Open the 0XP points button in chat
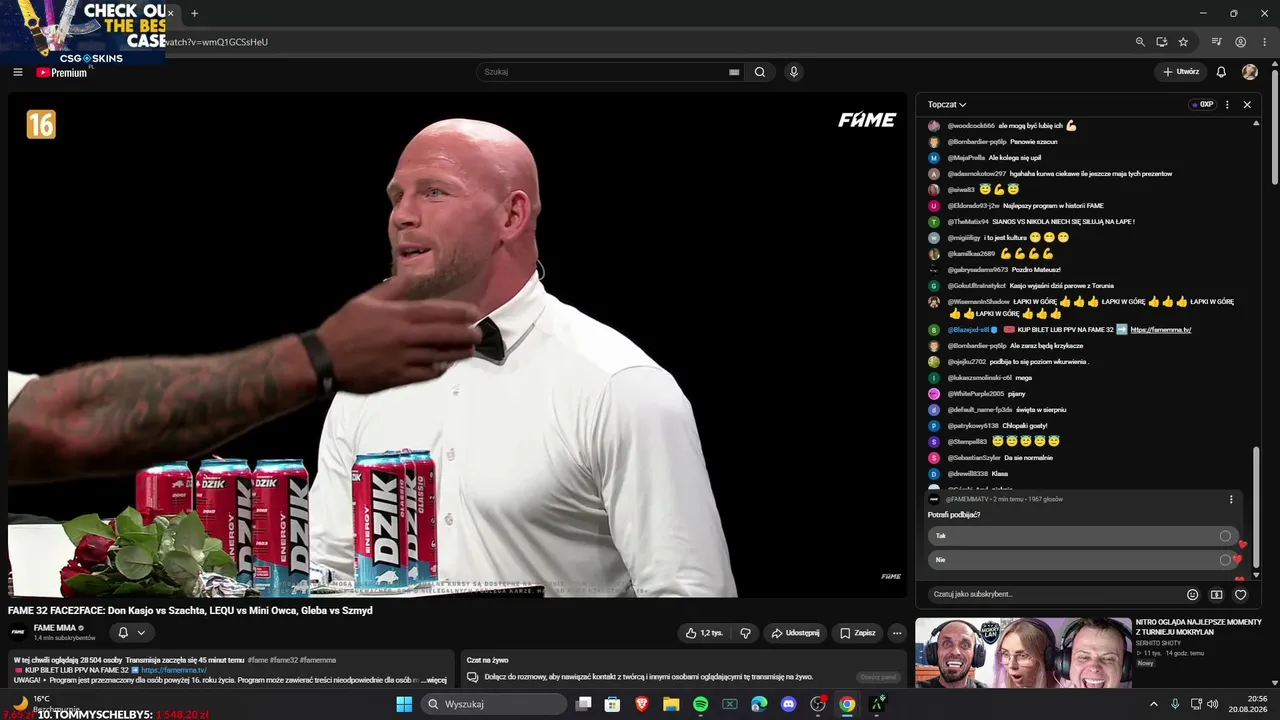 pyautogui.click(x=1201, y=104)
